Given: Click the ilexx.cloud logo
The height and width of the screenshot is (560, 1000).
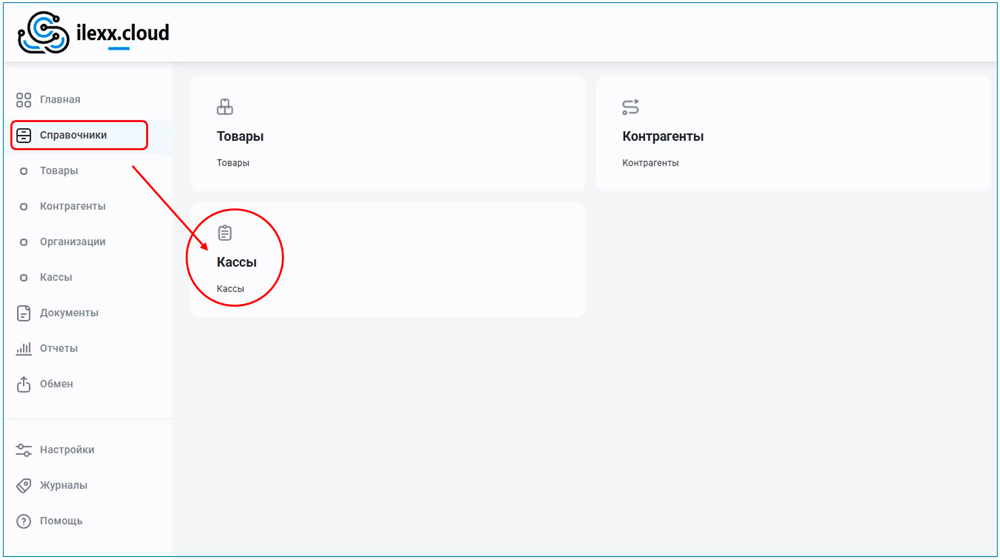Looking at the screenshot, I should pos(93,33).
